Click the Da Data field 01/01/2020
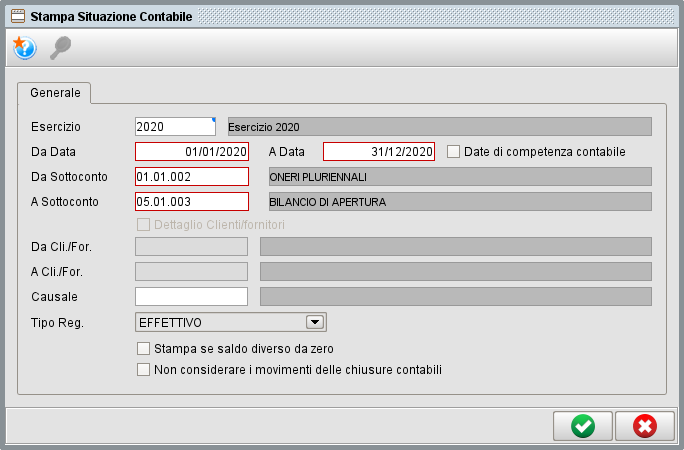Screen dimensions: 684x450 point(191,152)
